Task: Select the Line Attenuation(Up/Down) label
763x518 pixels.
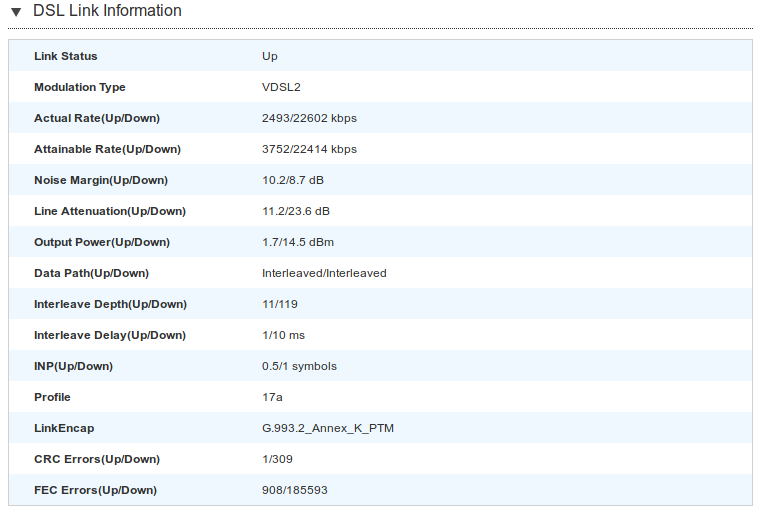Action: click(x=110, y=211)
